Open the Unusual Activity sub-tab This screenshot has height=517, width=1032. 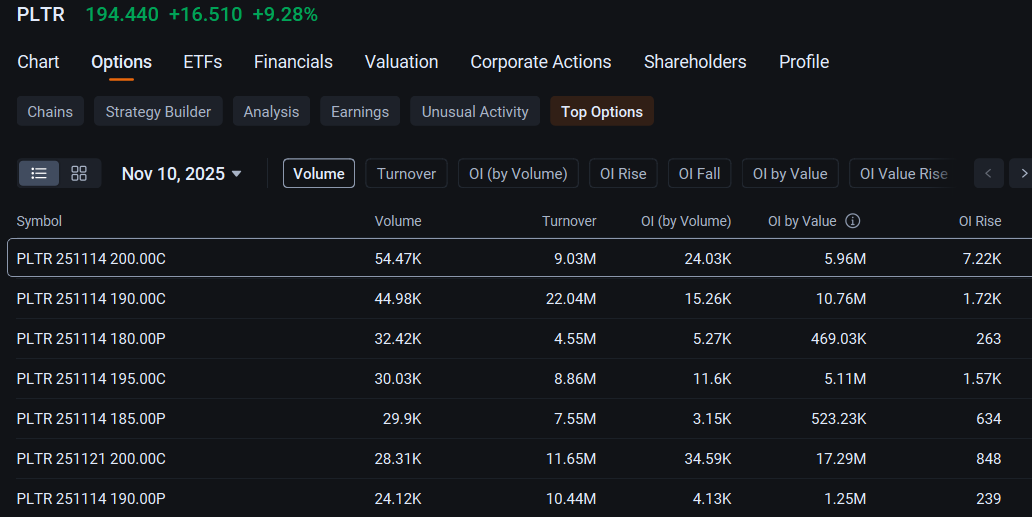pos(475,112)
